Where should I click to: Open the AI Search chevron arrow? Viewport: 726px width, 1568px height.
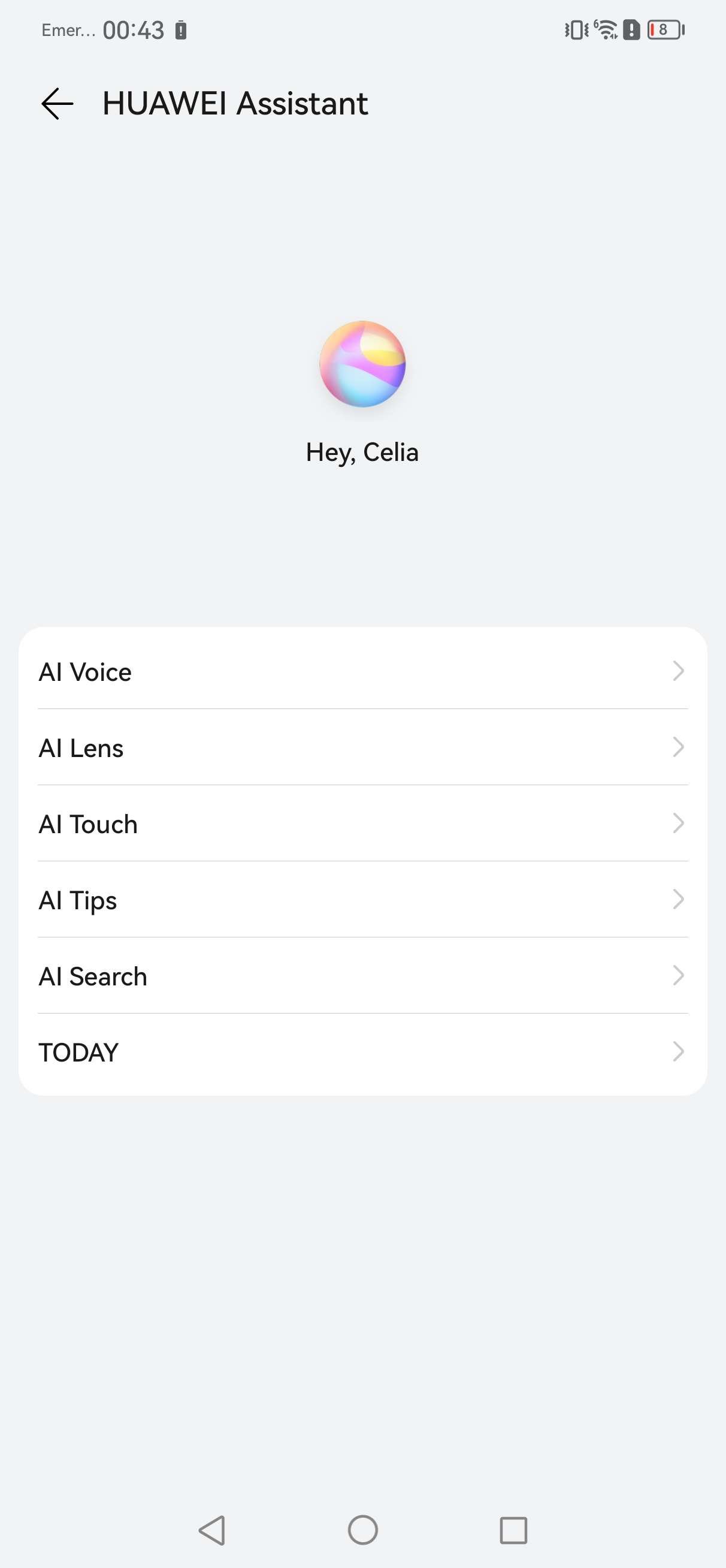678,975
